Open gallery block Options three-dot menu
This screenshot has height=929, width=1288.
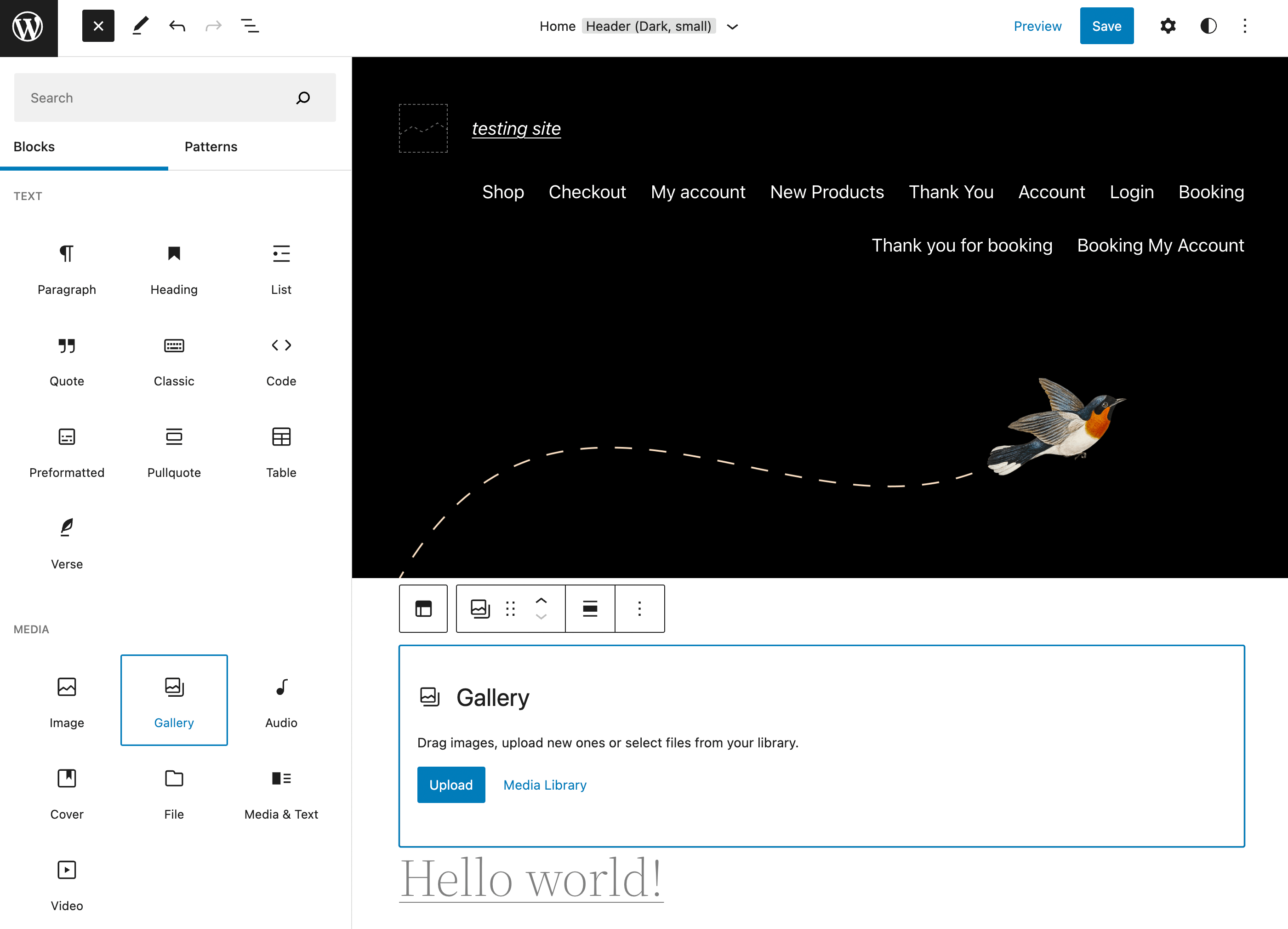click(x=639, y=608)
